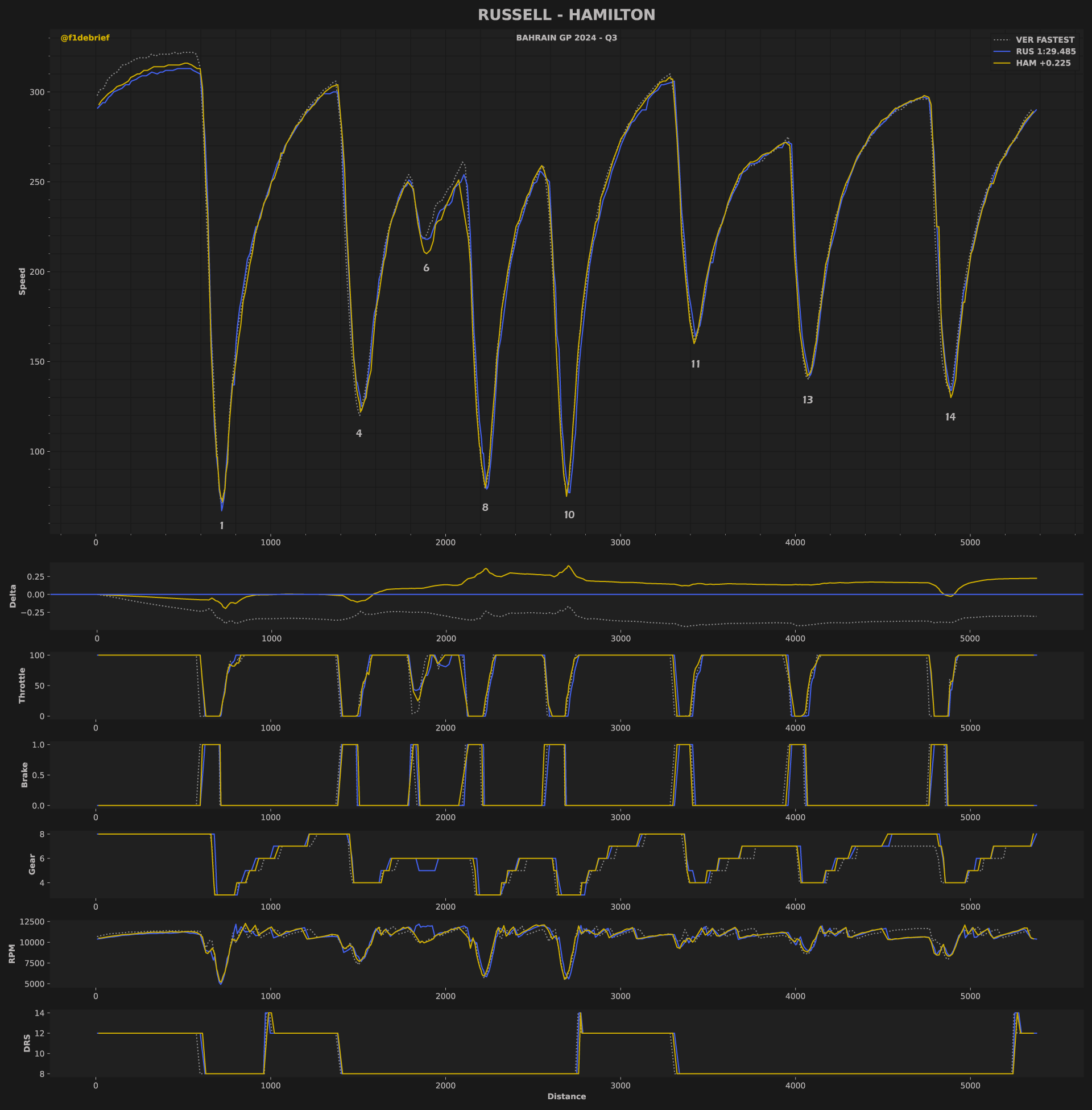Click the turn 8 corner label
Viewport: 1092px width, 1110px height.
(x=485, y=507)
